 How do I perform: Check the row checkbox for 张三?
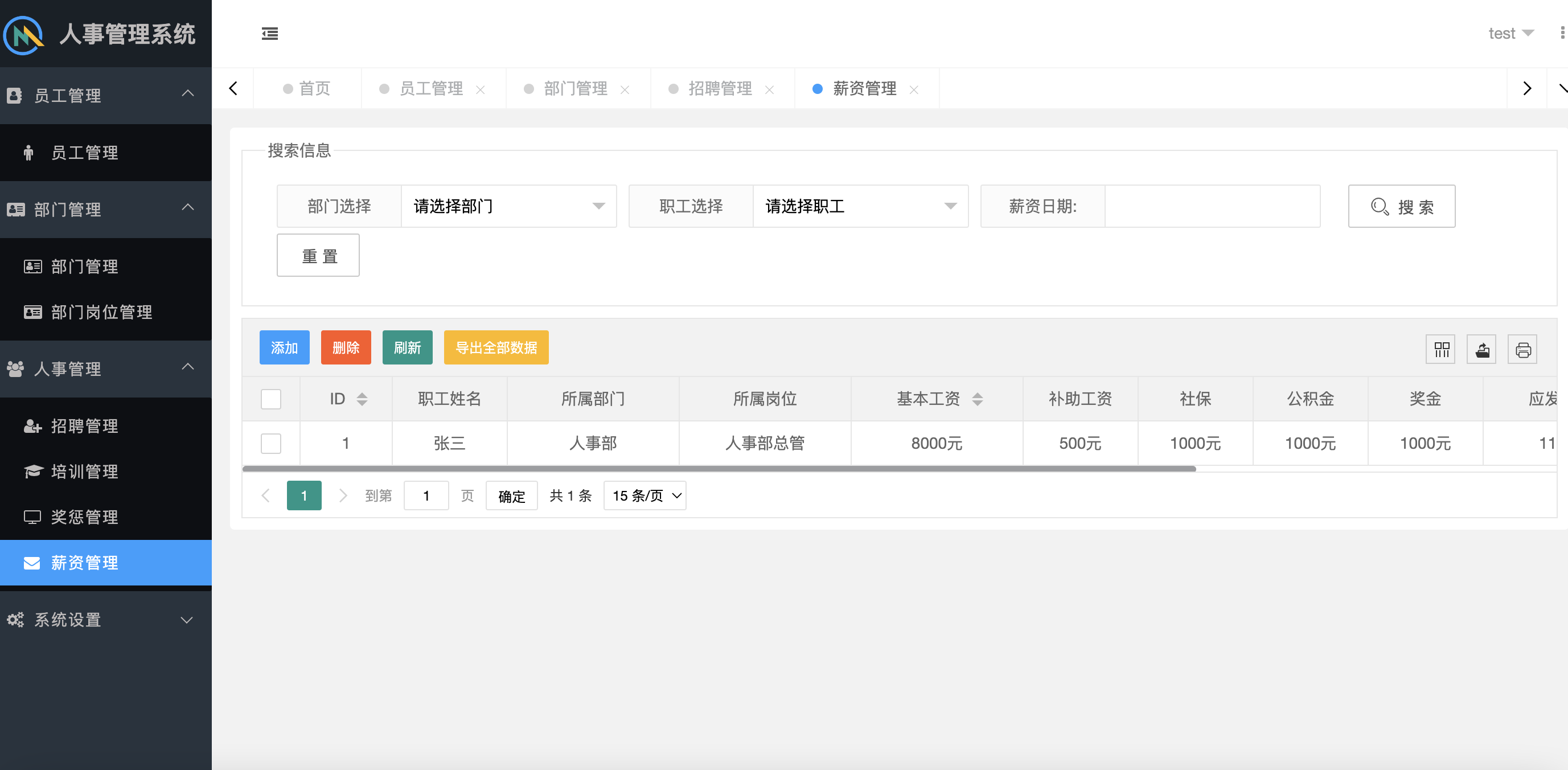pos(271,443)
